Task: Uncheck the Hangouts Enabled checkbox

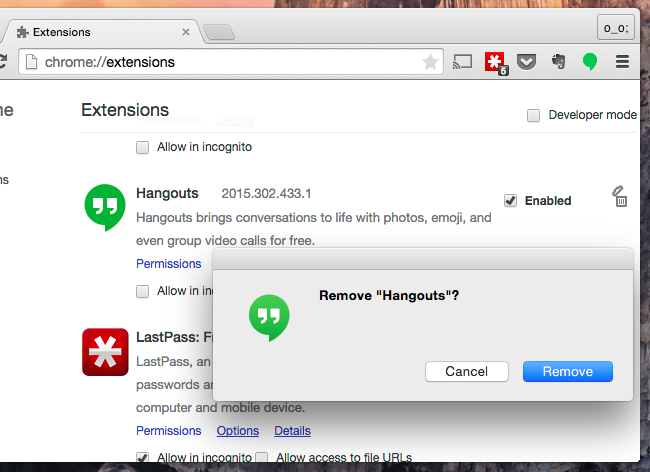Action: [x=510, y=201]
